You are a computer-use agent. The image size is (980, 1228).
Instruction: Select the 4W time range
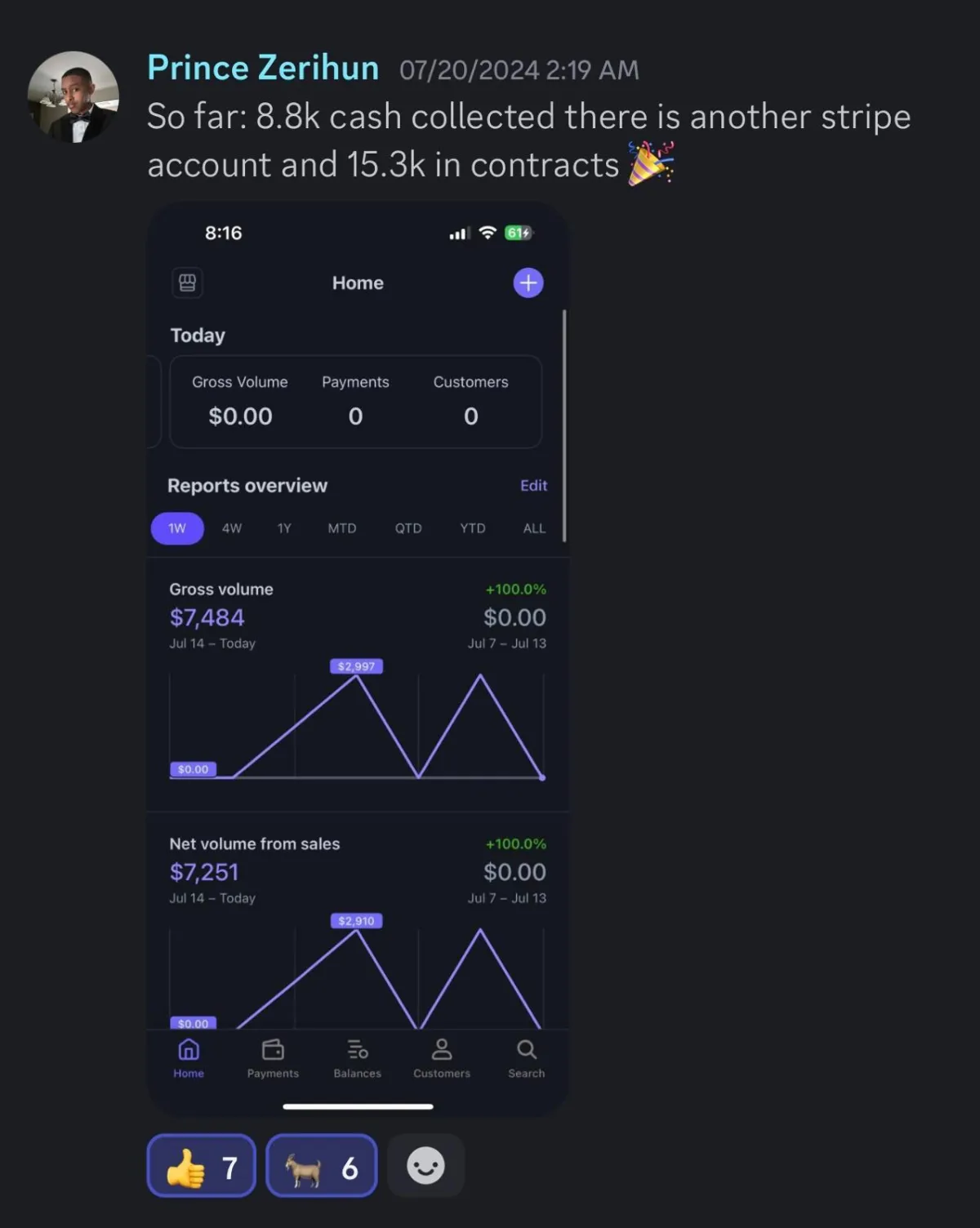tap(232, 528)
